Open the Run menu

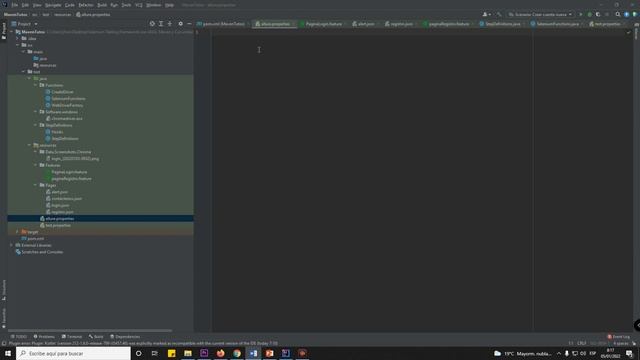pyautogui.click(x=114, y=5)
